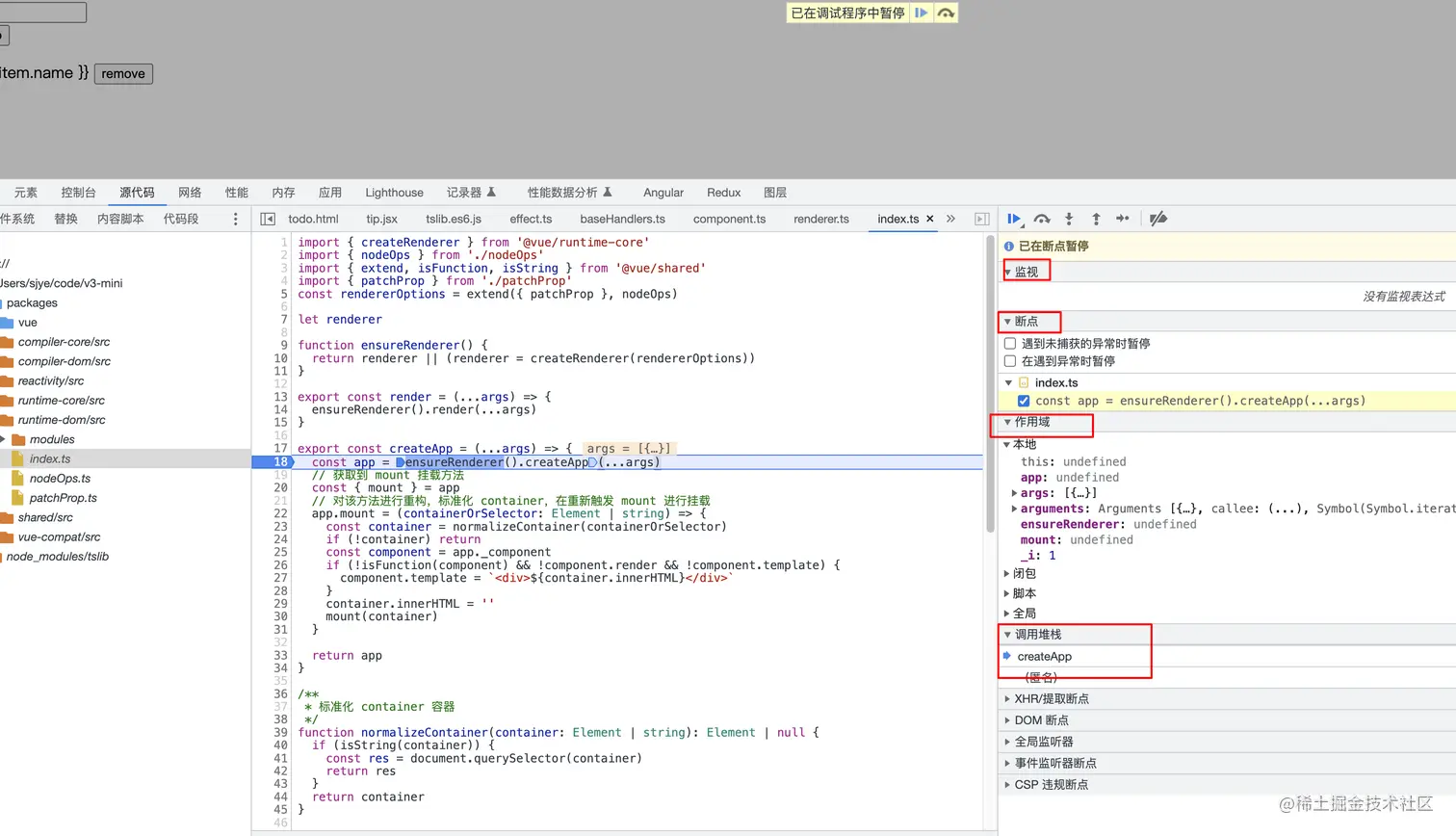Screen dimensions: 1456x836
Task: Enable 遇到未捕获的异常时暂停 checkbox
Action: click(1010, 343)
